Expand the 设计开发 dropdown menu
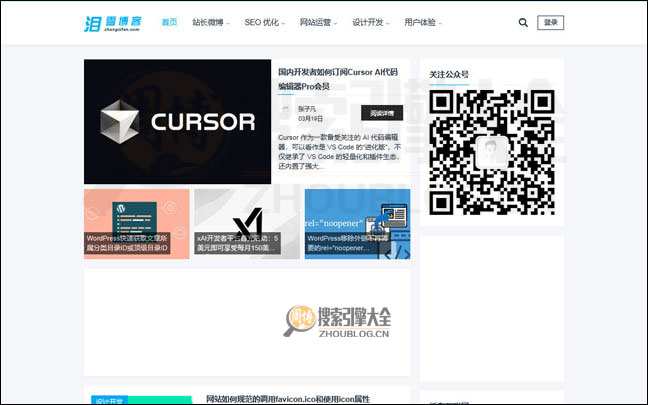Screen dimensions: 648x405 coord(371,22)
